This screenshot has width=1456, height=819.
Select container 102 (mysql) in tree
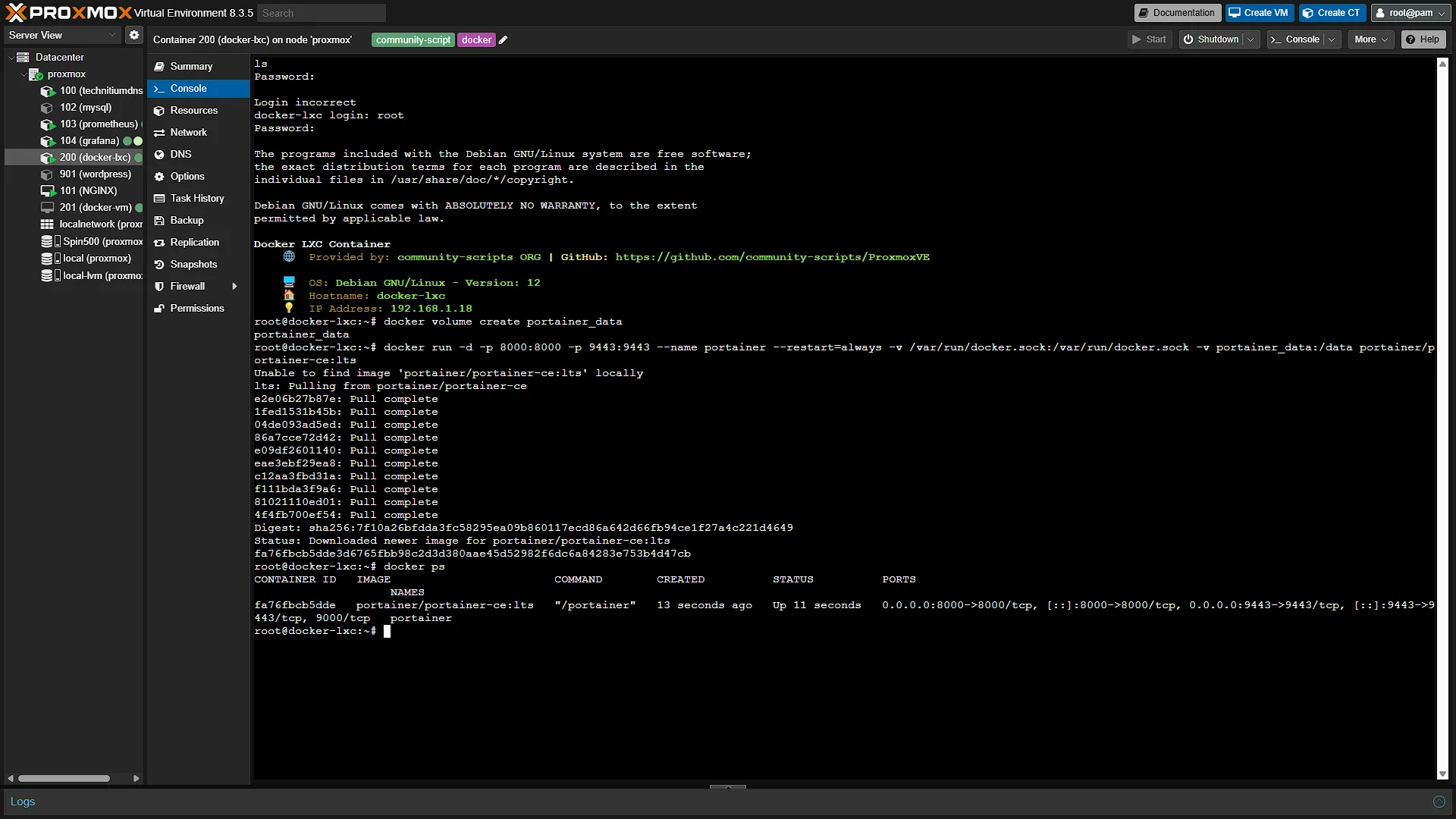[85, 108]
